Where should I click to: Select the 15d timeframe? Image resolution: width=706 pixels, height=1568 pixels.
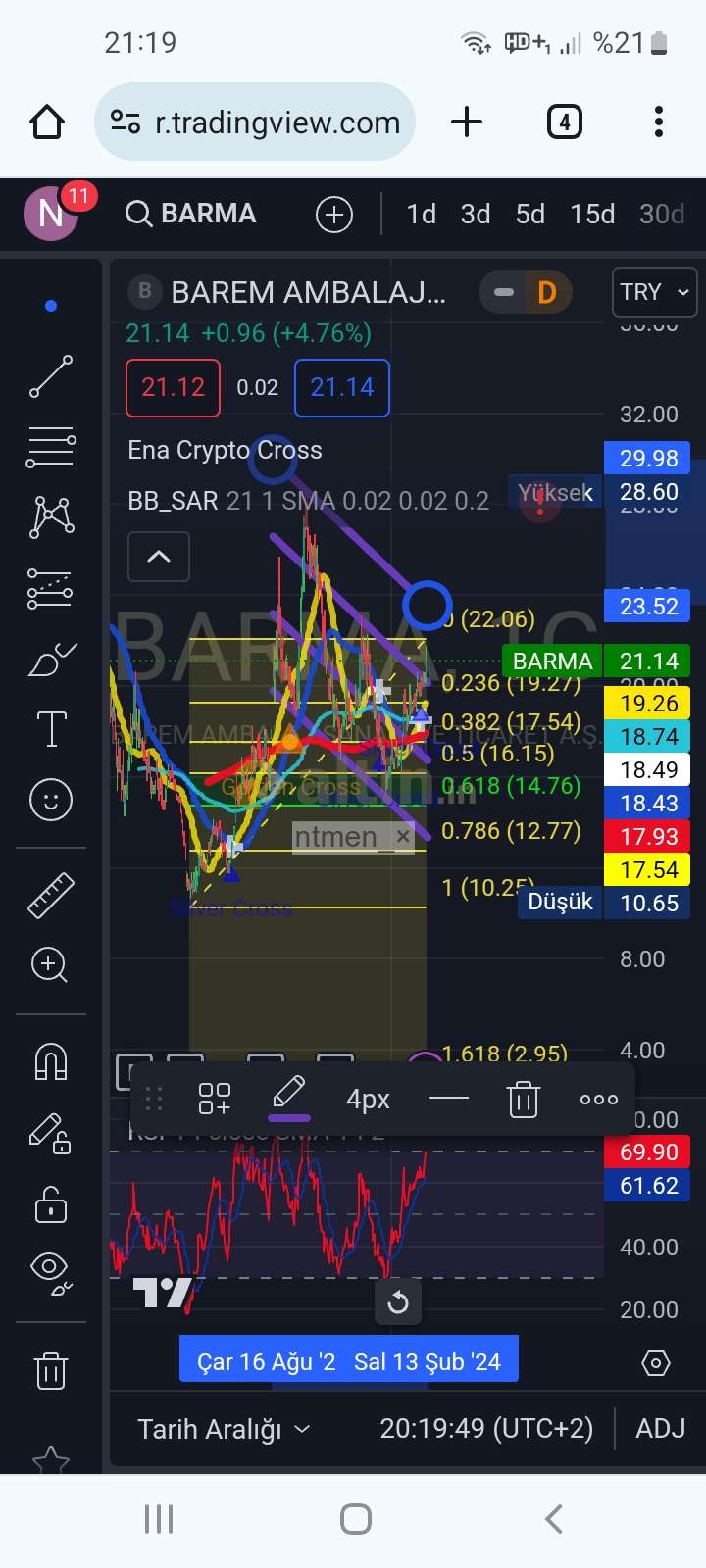pyautogui.click(x=592, y=214)
